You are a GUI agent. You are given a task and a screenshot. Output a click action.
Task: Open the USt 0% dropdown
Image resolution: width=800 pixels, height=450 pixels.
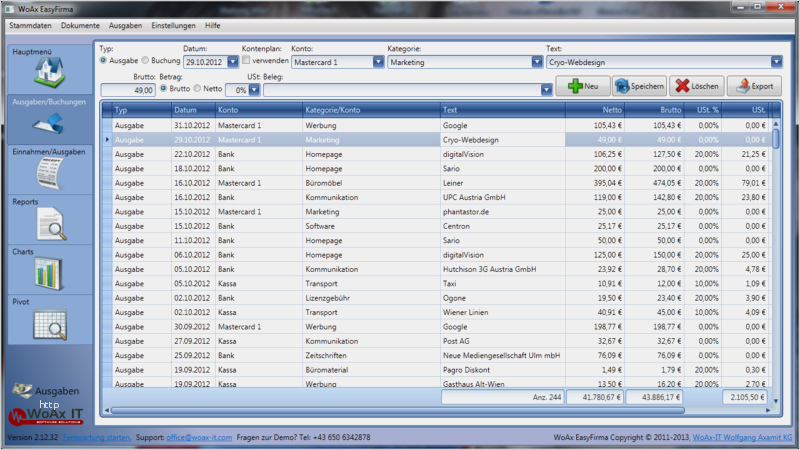pos(254,90)
